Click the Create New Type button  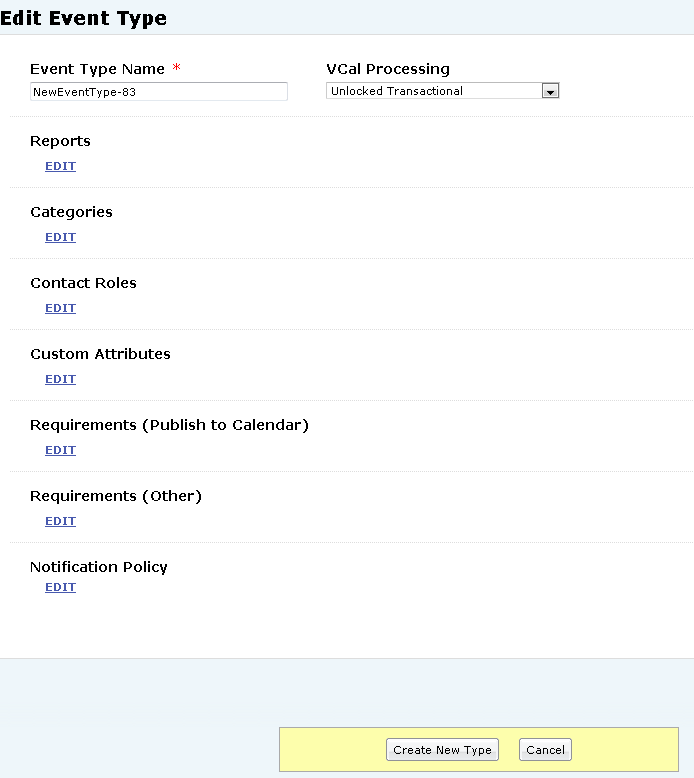[442, 750]
